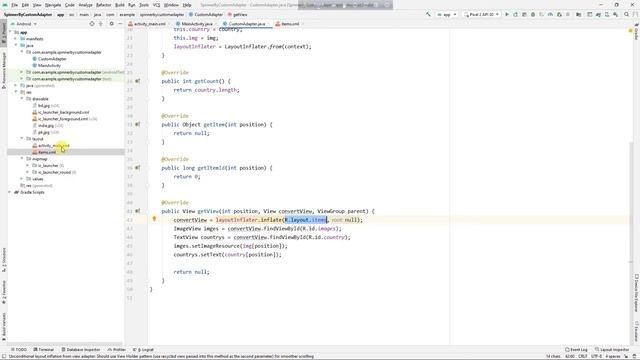
Task: Click the CRLF line separator in status bar
Action: [582, 356]
